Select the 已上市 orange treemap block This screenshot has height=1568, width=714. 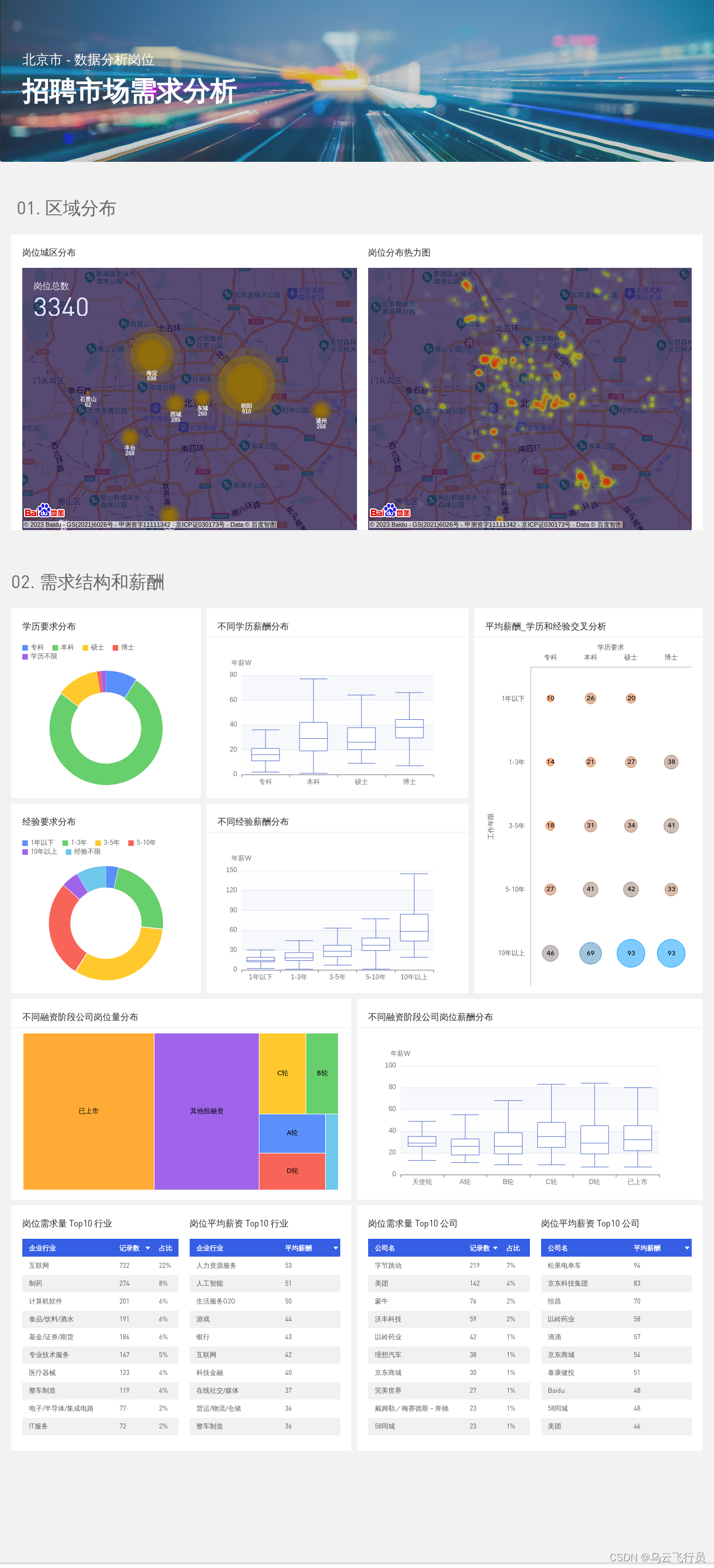(x=88, y=1112)
